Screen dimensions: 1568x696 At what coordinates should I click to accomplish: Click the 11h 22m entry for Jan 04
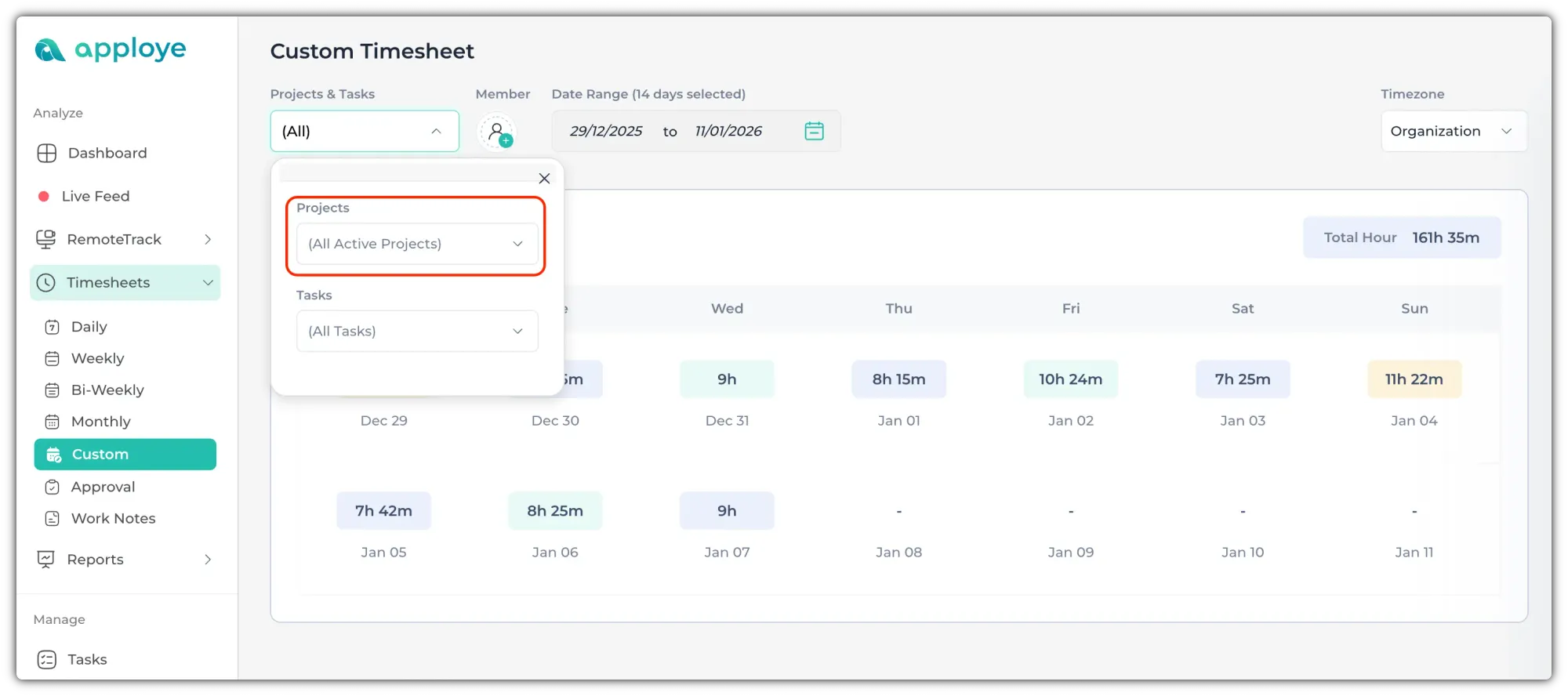tap(1414, 379)
